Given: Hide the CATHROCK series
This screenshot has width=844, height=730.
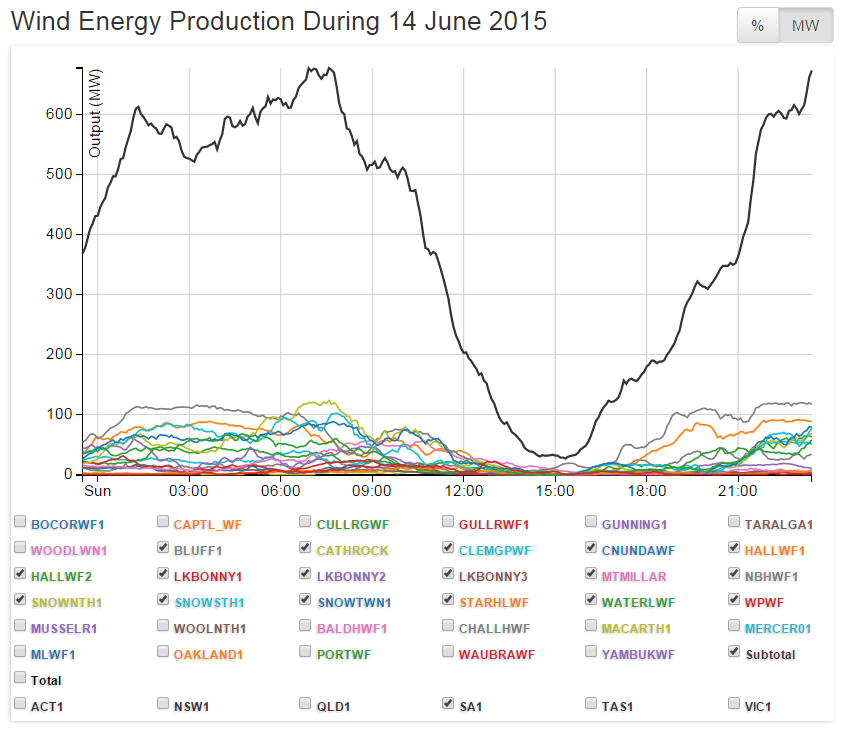Looking at the screenshot, I should tap(306, 548).
